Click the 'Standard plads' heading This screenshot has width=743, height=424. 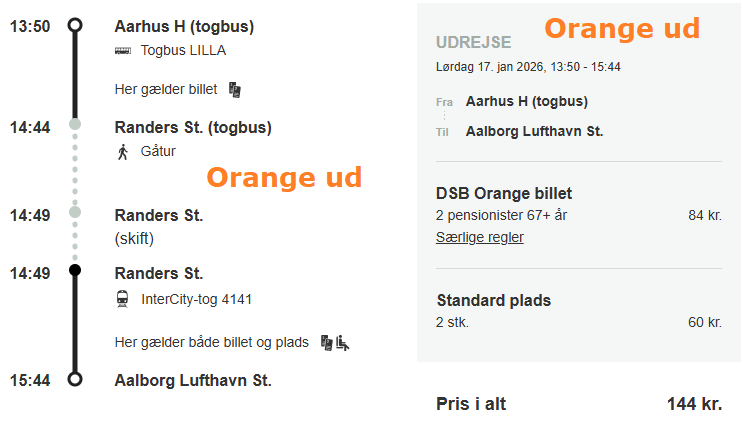coord(494,300)
